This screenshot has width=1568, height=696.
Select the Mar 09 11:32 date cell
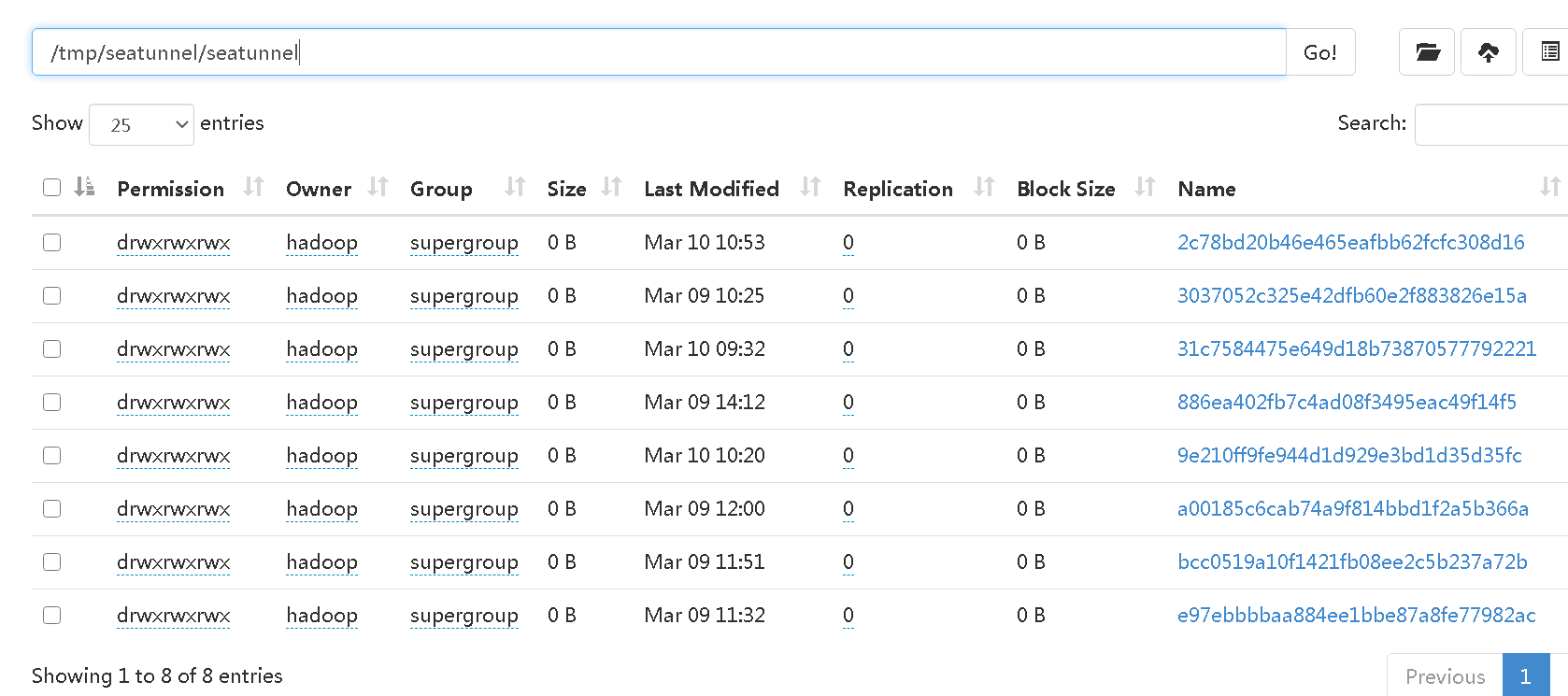(705, 615)
